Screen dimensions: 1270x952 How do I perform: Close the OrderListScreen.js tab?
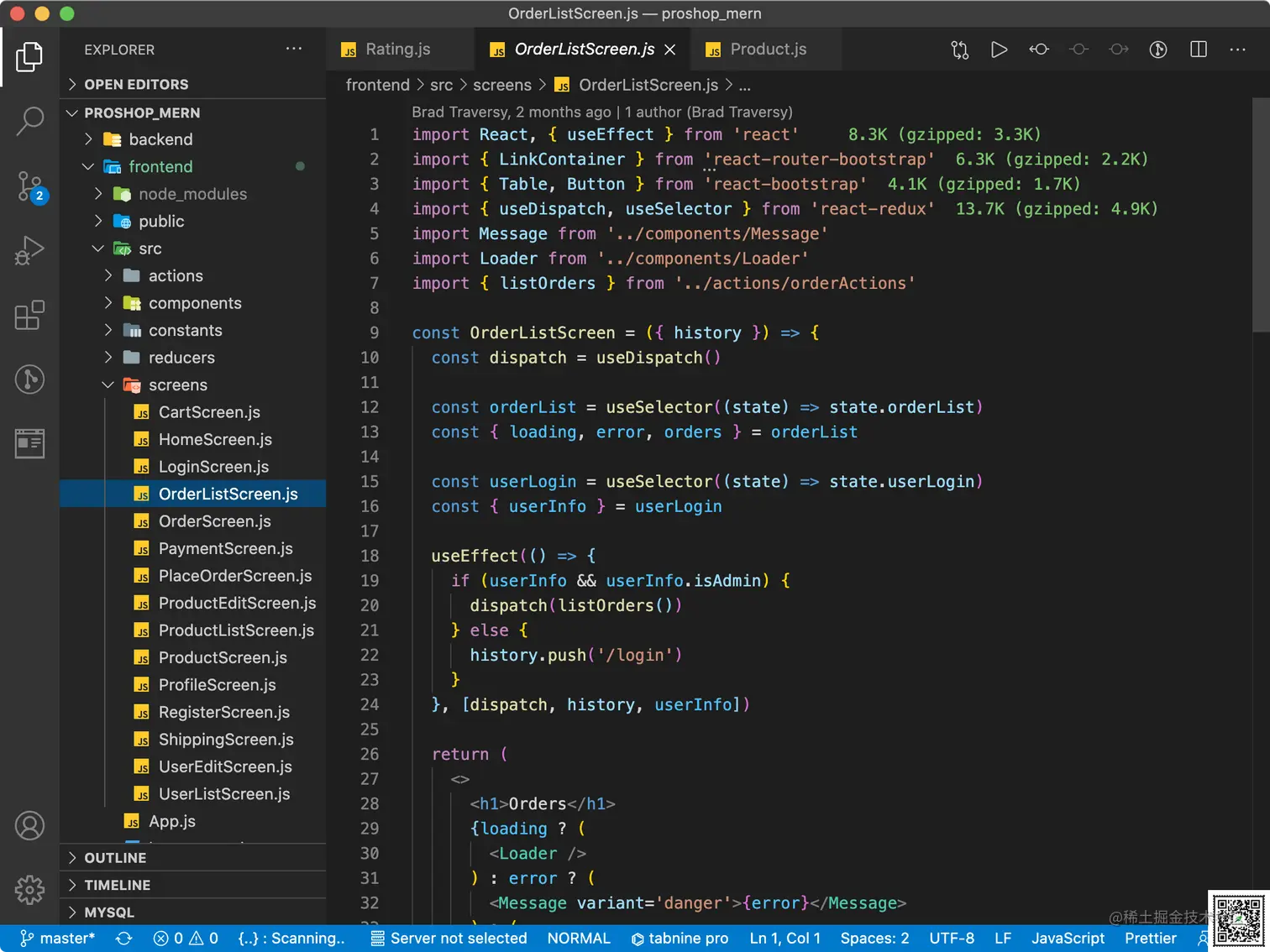(x=670, y=50)
